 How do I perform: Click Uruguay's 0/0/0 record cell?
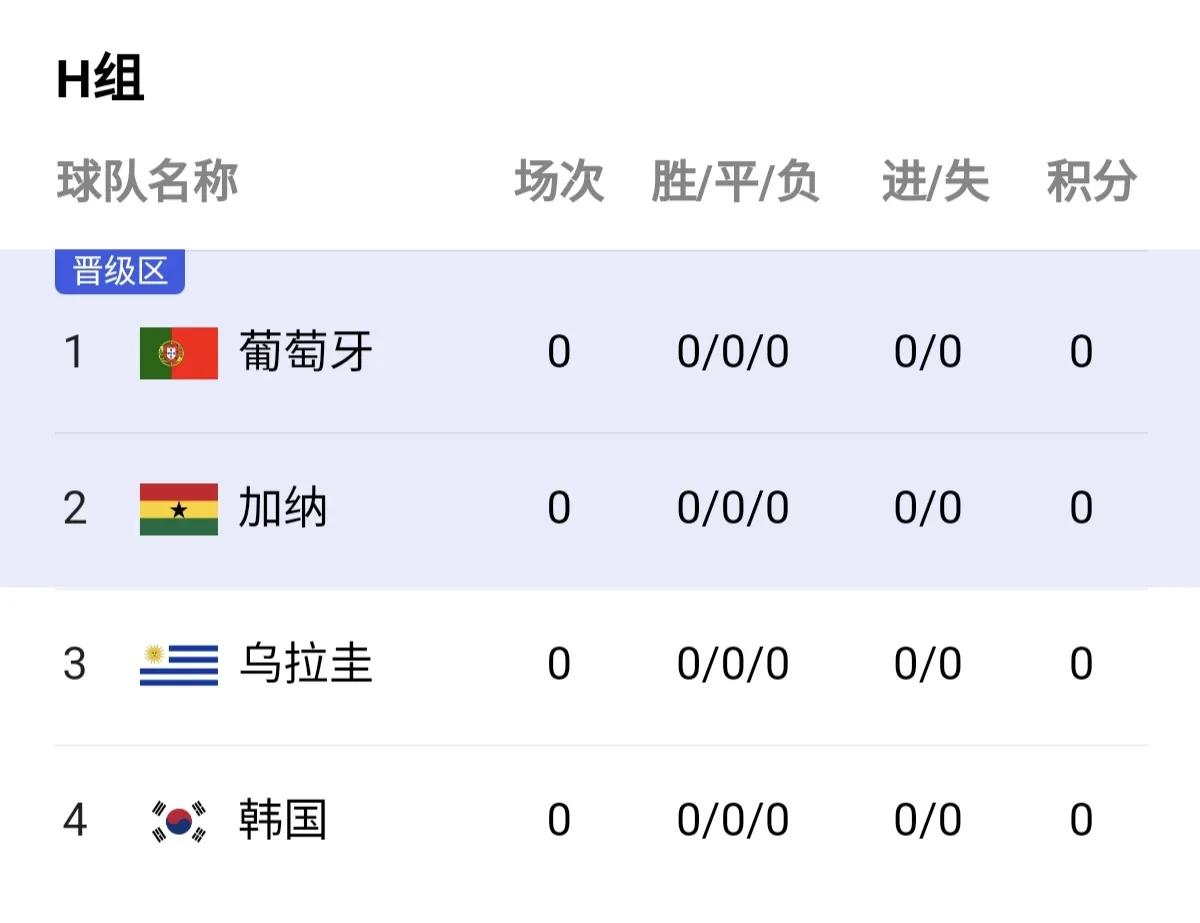732,664
